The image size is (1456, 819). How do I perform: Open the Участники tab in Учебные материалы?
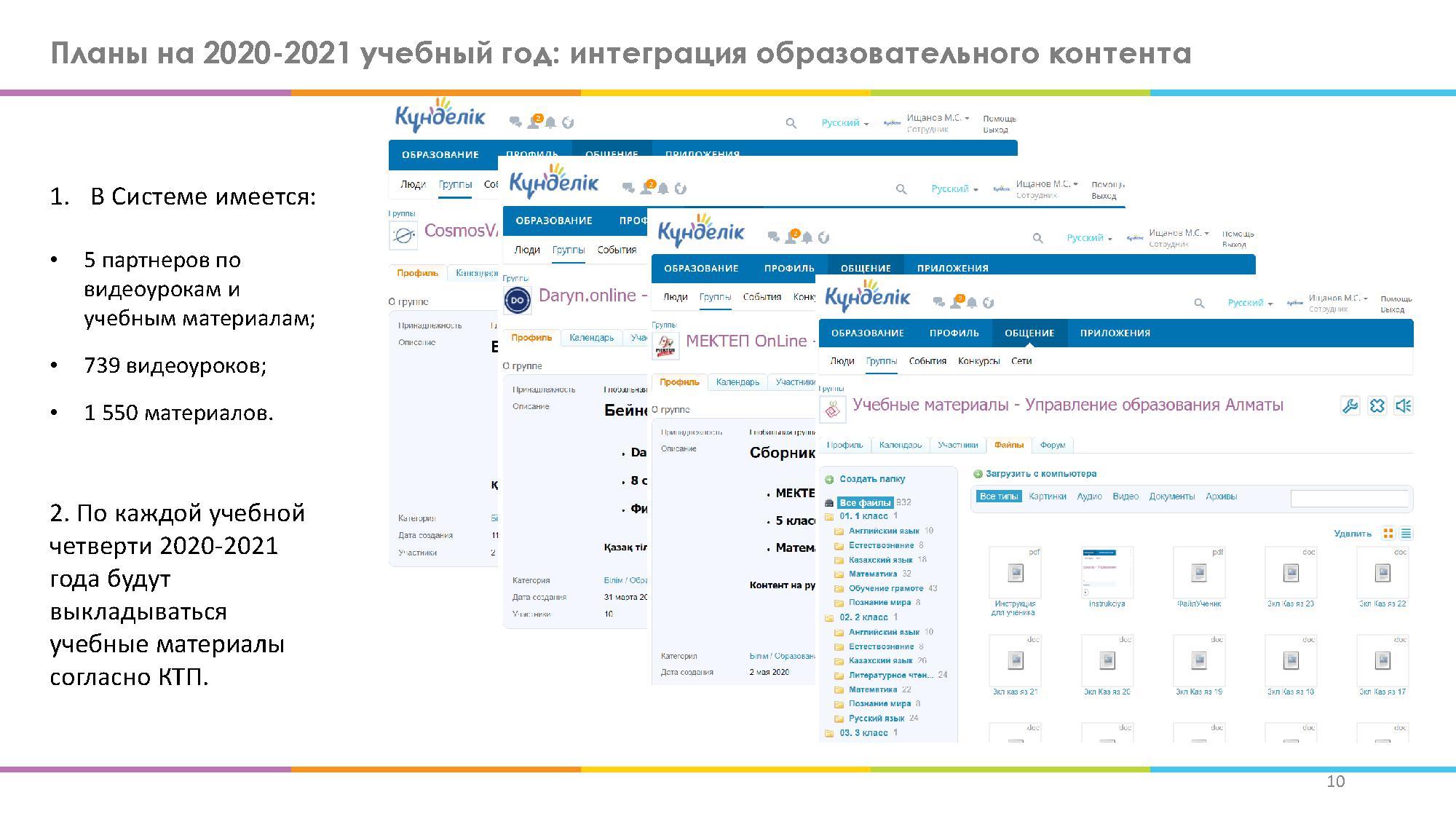[957, 445]
